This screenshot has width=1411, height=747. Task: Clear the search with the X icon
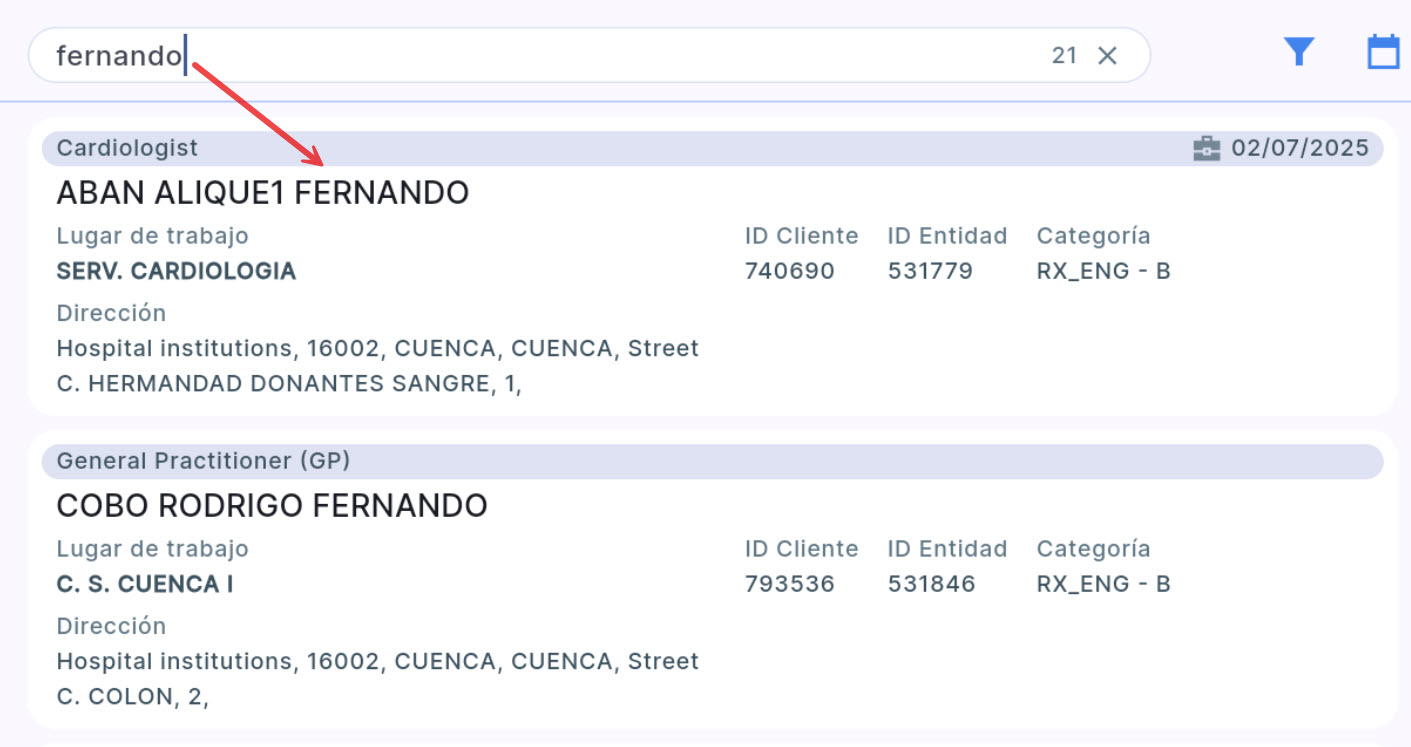(1107, 56)
